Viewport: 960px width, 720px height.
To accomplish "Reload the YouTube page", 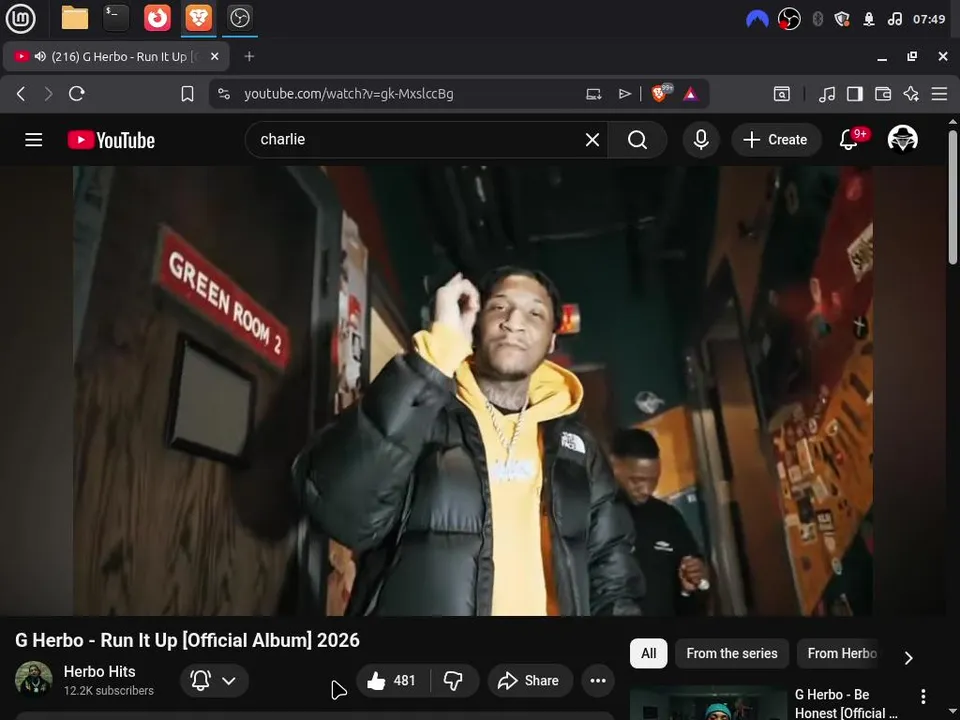I will [x=77, y=94].
